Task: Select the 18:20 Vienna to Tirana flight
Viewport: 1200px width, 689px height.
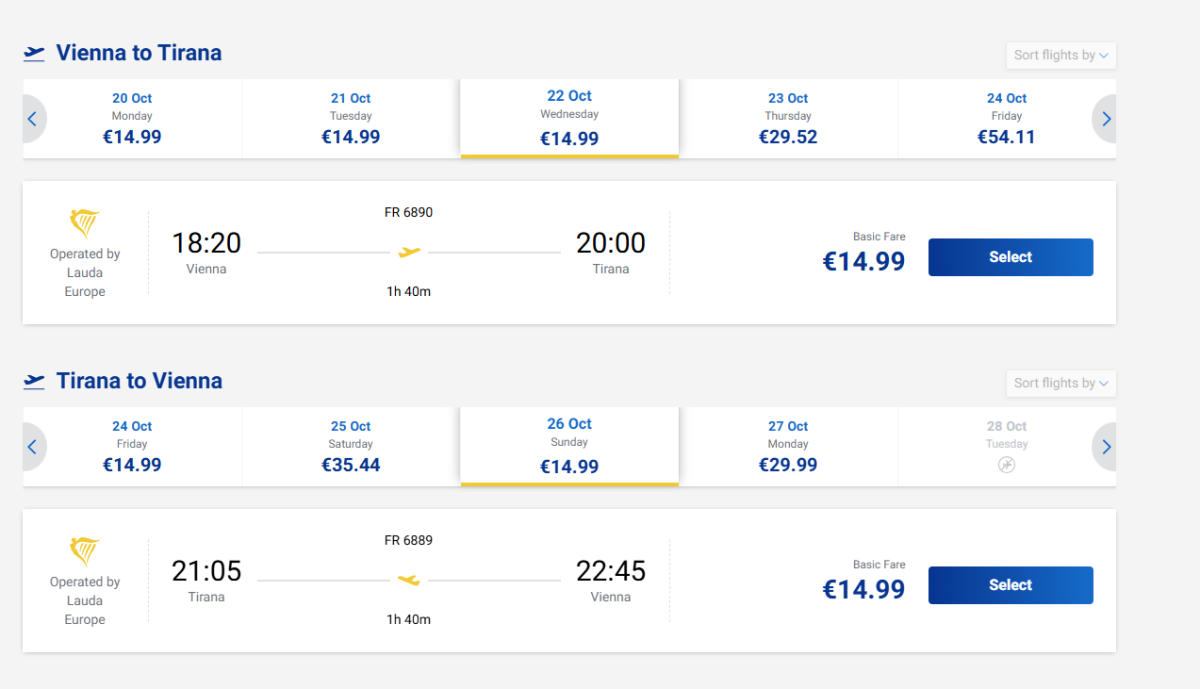Action: coord(1010,257)
